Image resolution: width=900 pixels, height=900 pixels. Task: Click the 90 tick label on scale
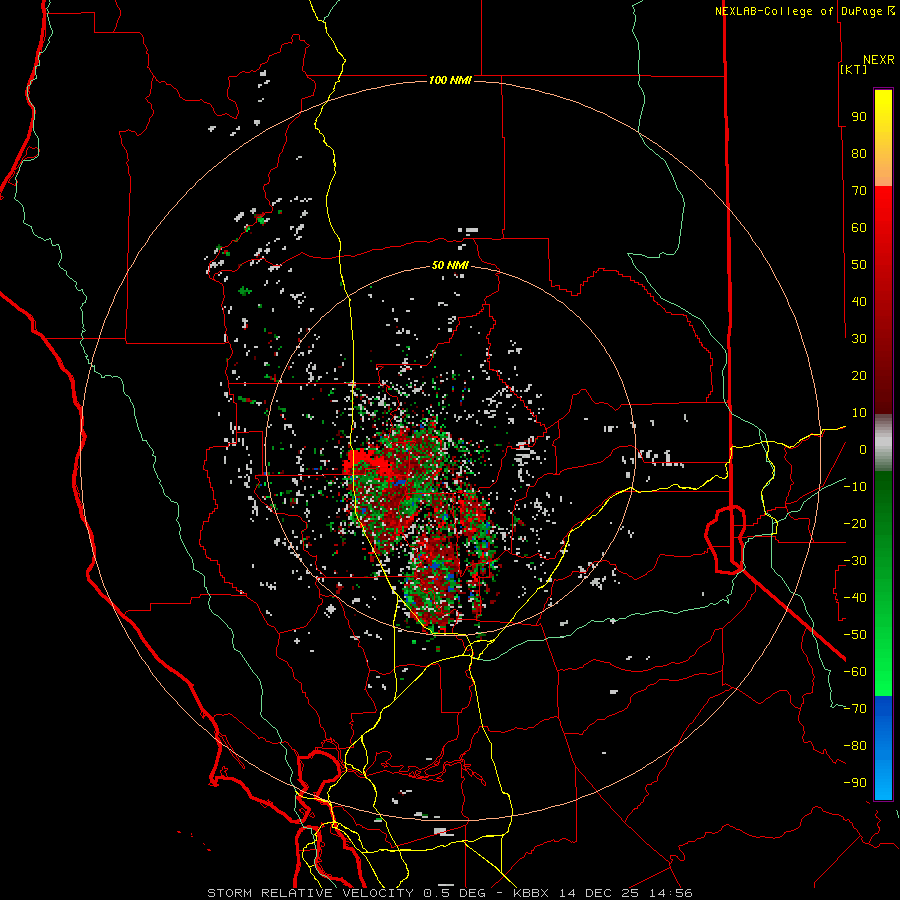click(x=859, y=117)
